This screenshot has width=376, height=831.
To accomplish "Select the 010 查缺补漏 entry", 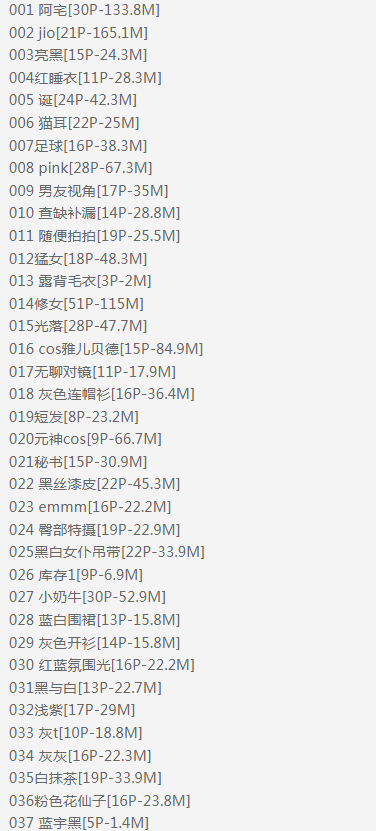I will pos(94,213).
